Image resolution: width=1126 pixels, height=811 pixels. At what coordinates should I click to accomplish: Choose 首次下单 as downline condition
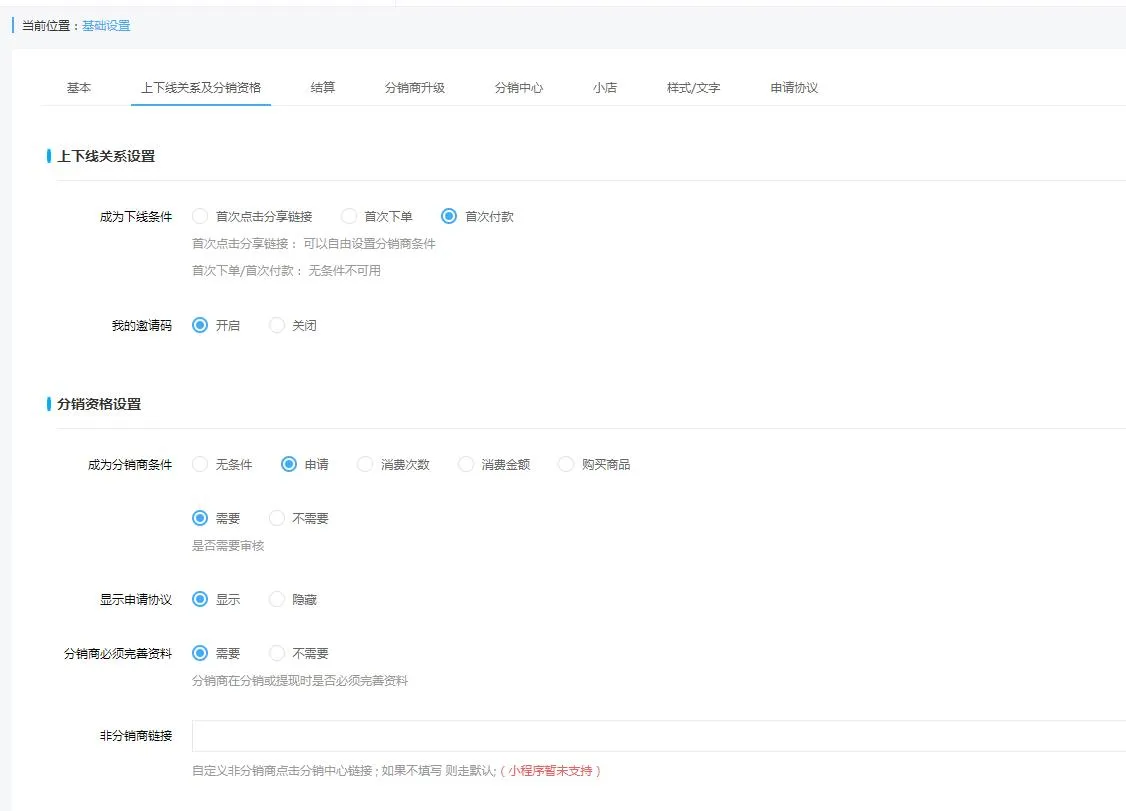(349, 216)
